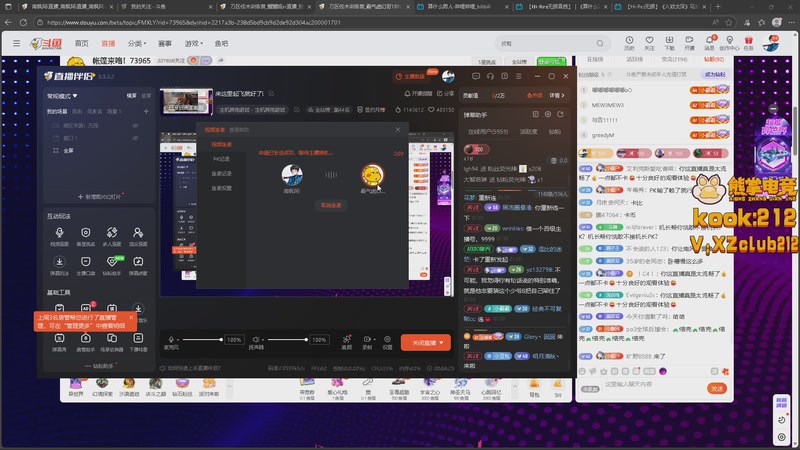Open the multi-person link icon
The height and width of the screenshot is (450, 800).
(x=112, y=233)
